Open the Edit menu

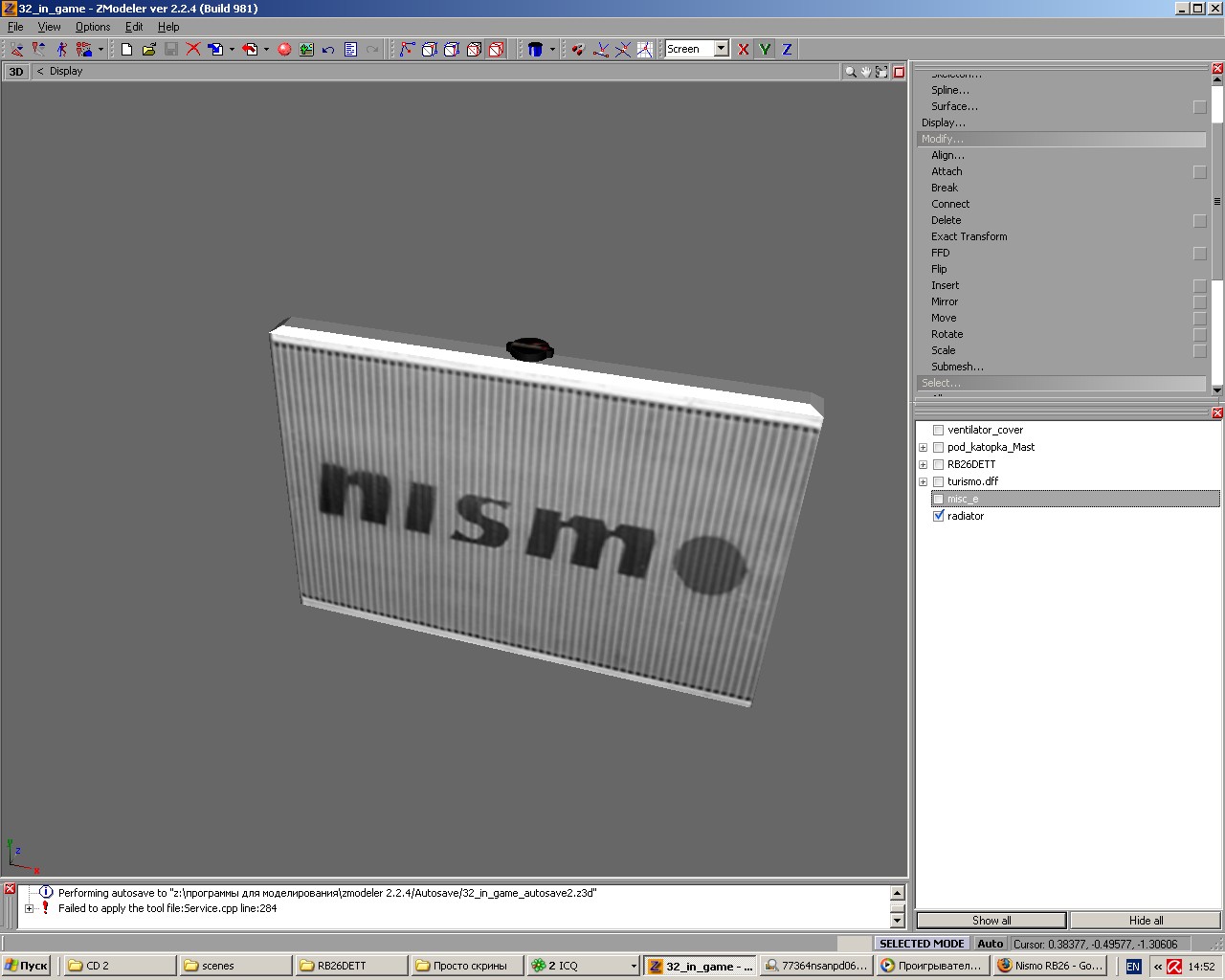pos(134,27)
